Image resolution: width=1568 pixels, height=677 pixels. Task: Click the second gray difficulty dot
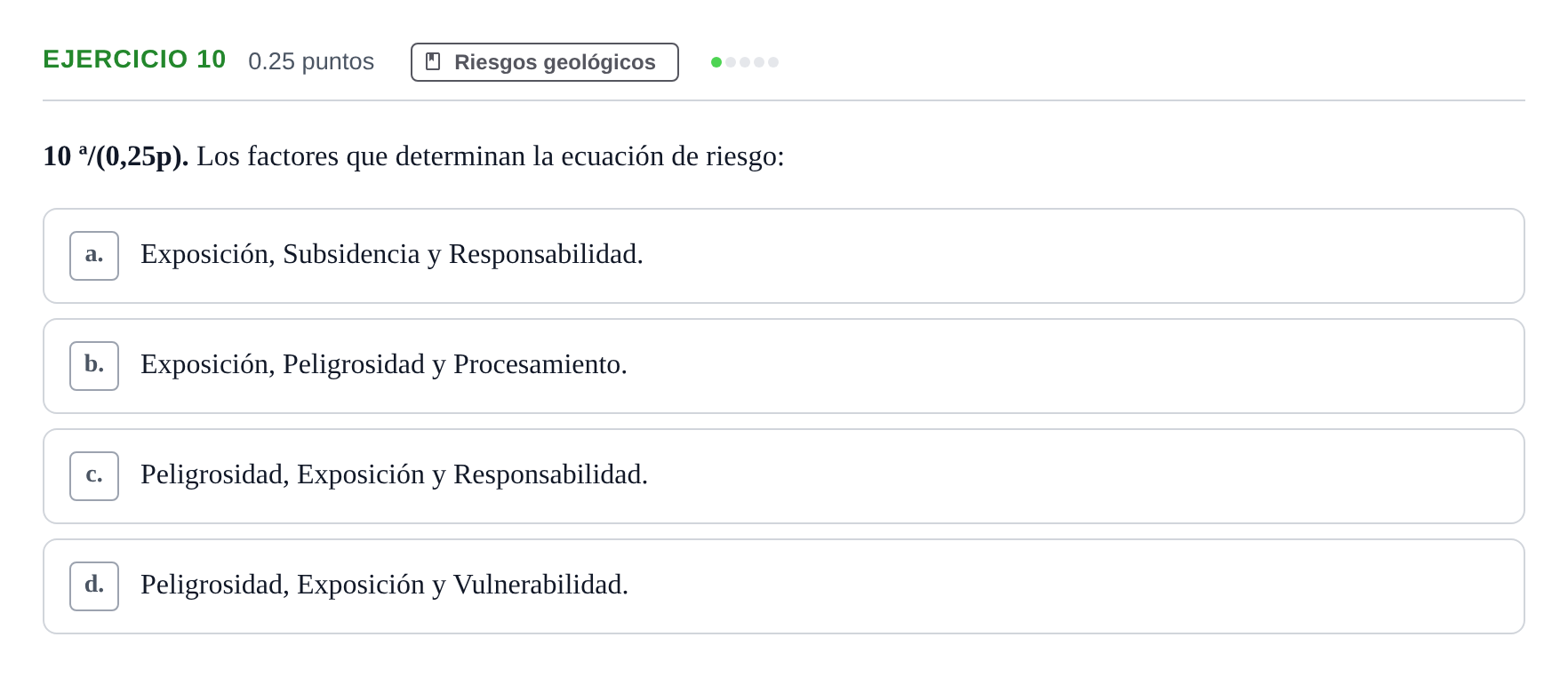tap(731, 62)
